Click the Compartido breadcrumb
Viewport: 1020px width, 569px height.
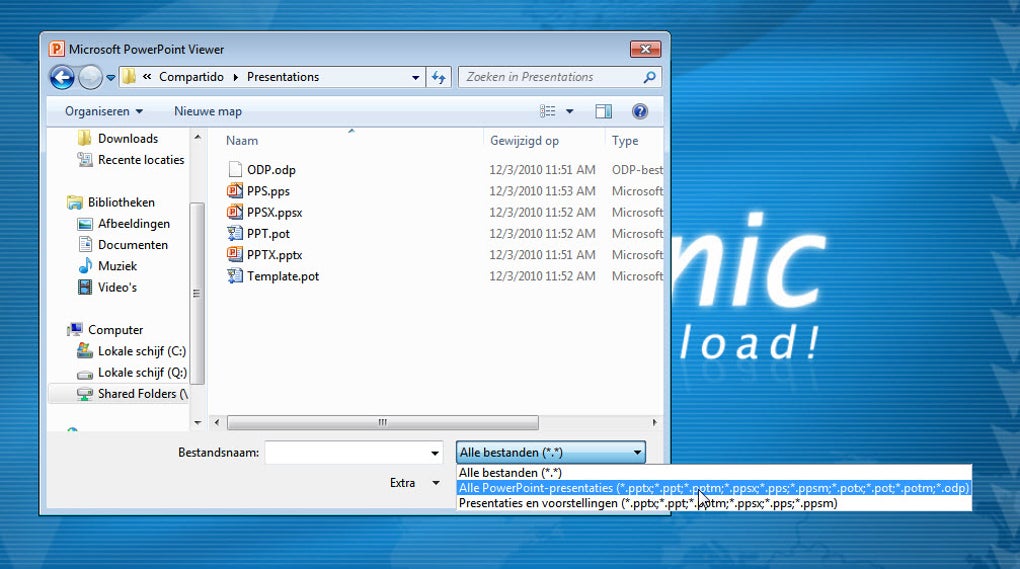click(x=191, y=77)
